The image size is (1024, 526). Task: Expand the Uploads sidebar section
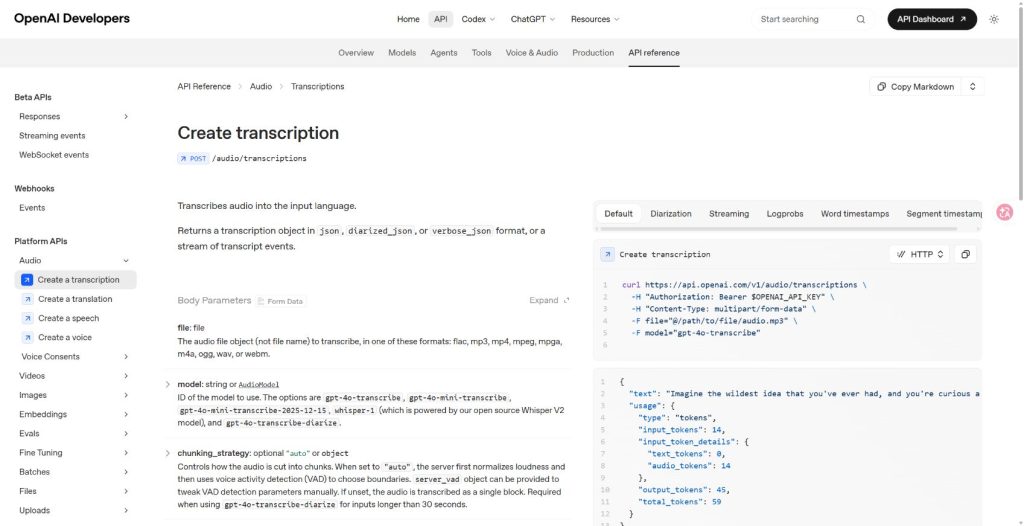click(126, 510)
